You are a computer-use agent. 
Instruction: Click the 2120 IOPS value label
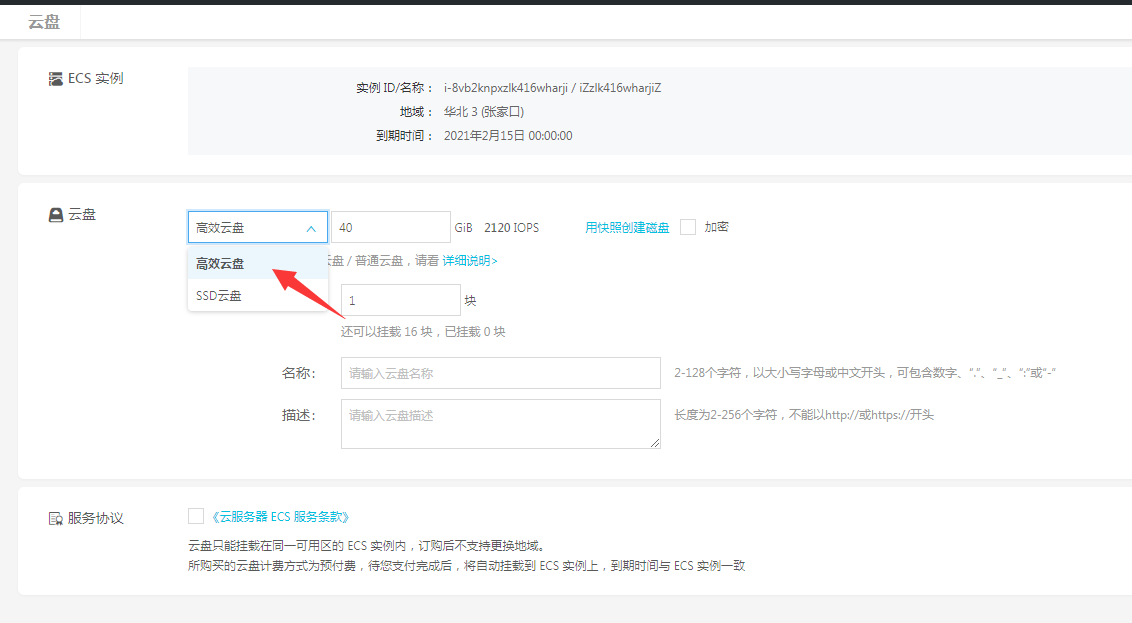tap(511, 228)
